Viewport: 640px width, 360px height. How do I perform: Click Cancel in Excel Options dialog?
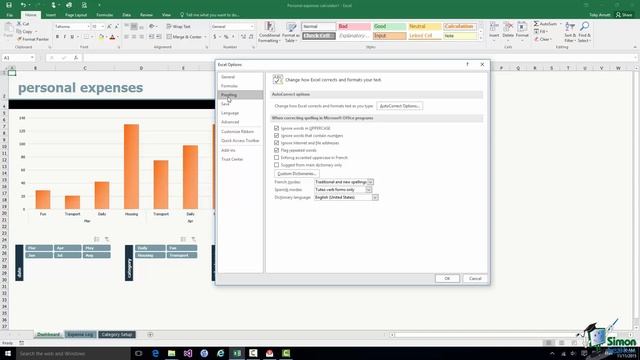tap(475, 278)
